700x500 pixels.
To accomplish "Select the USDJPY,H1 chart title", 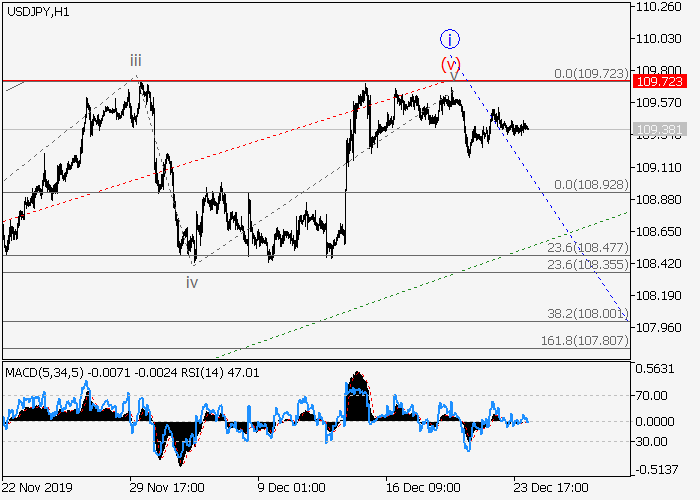I will (37, 10).
